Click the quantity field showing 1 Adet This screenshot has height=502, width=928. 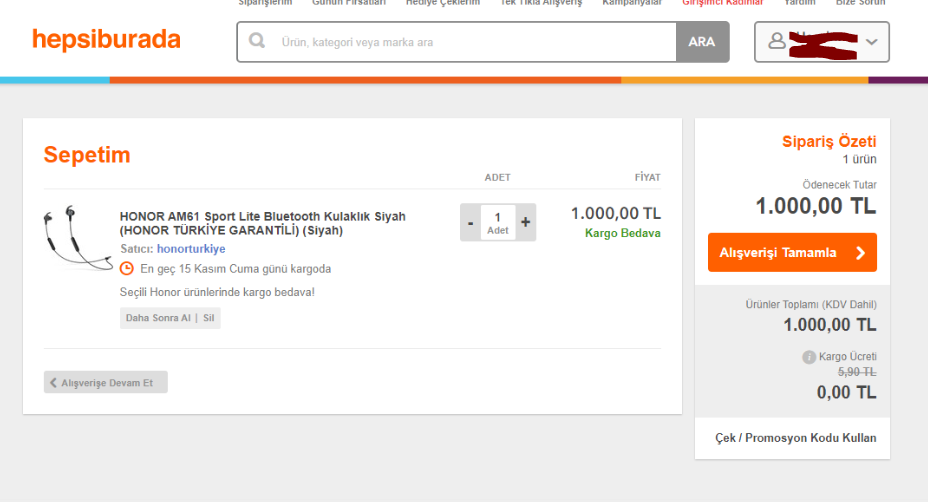pyautogui.click(x=498, y=223)
